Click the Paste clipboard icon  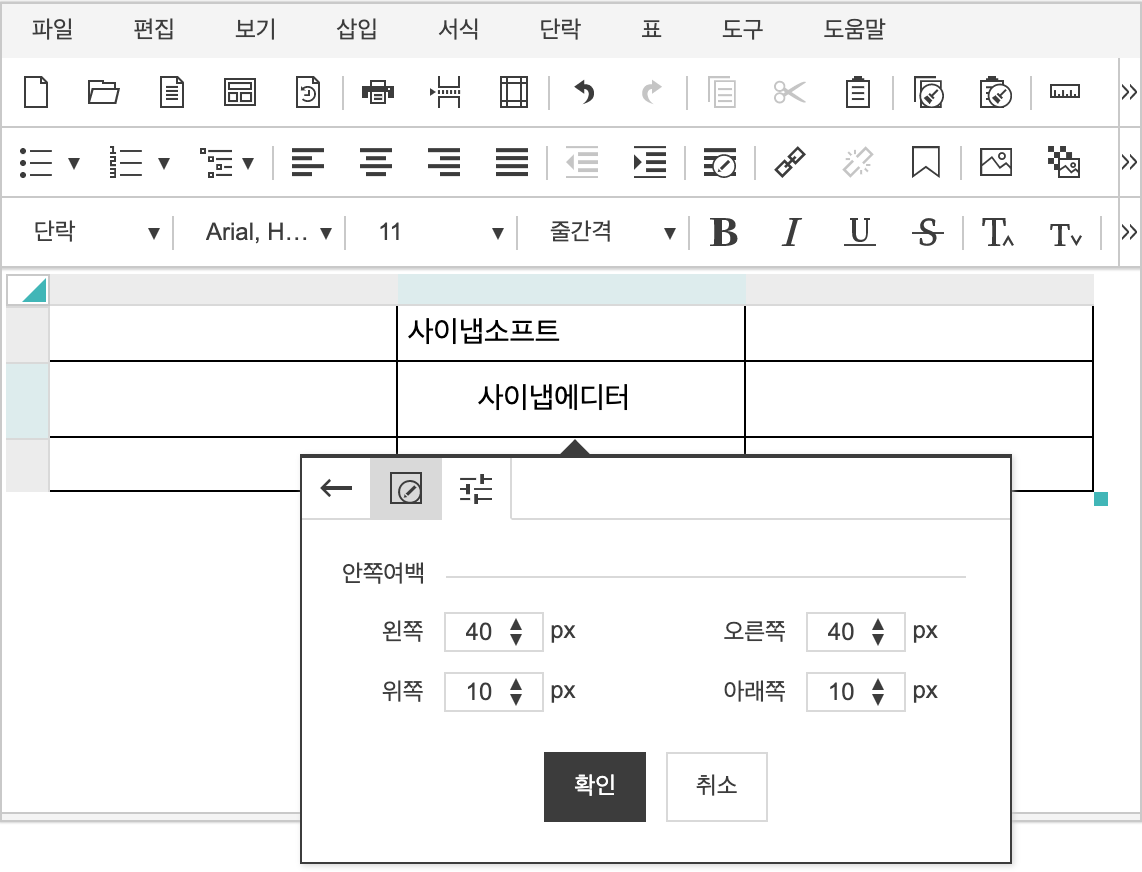click(x=857, y=92)
